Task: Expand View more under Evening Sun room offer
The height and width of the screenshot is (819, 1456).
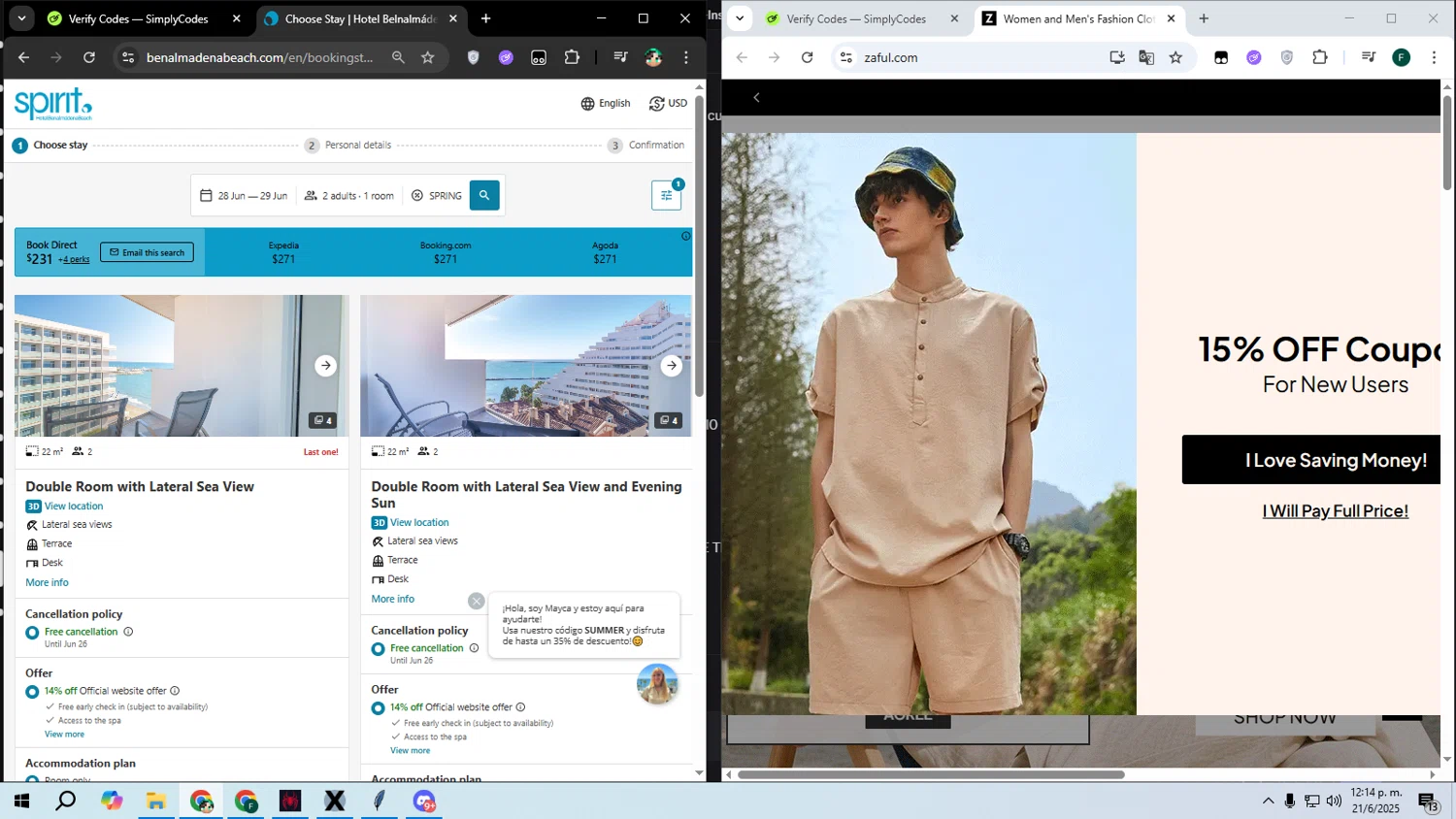Action: (x=410, y=751)
